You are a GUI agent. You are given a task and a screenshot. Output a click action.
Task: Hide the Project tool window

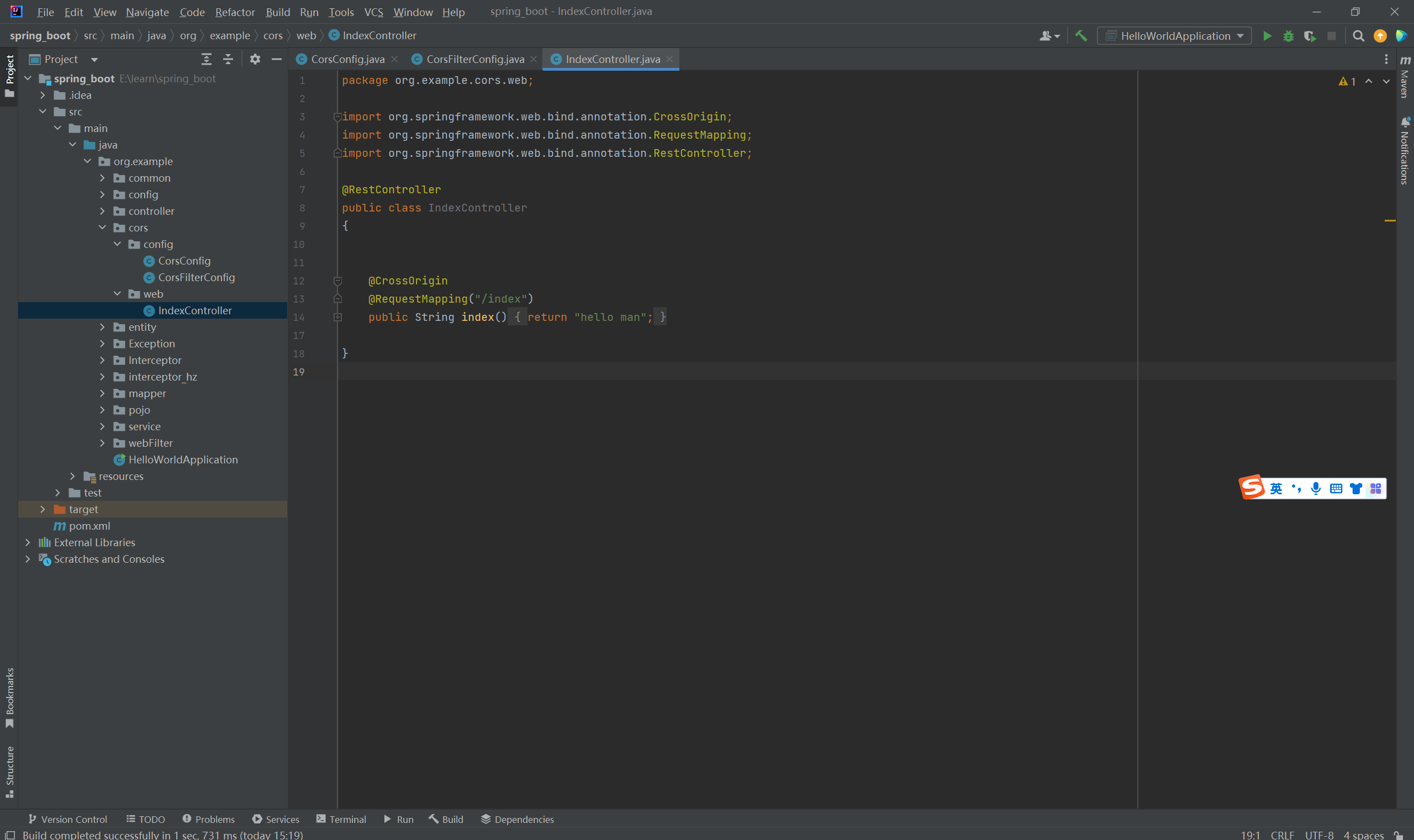(276, 59)
